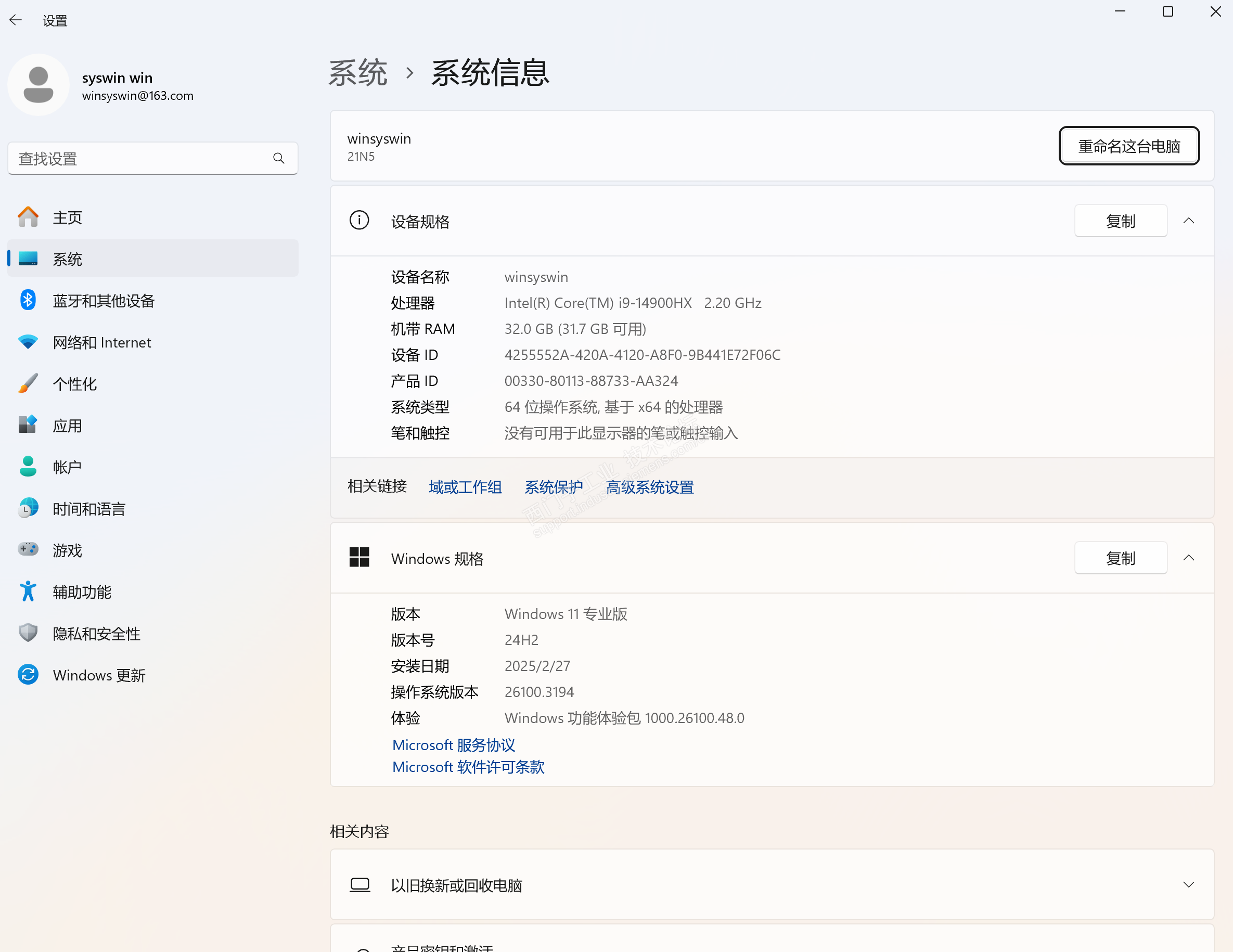The image size is (1233, 952).
Task: Open Privacy and security (隐私和安全性)
Action: (97, 634)
